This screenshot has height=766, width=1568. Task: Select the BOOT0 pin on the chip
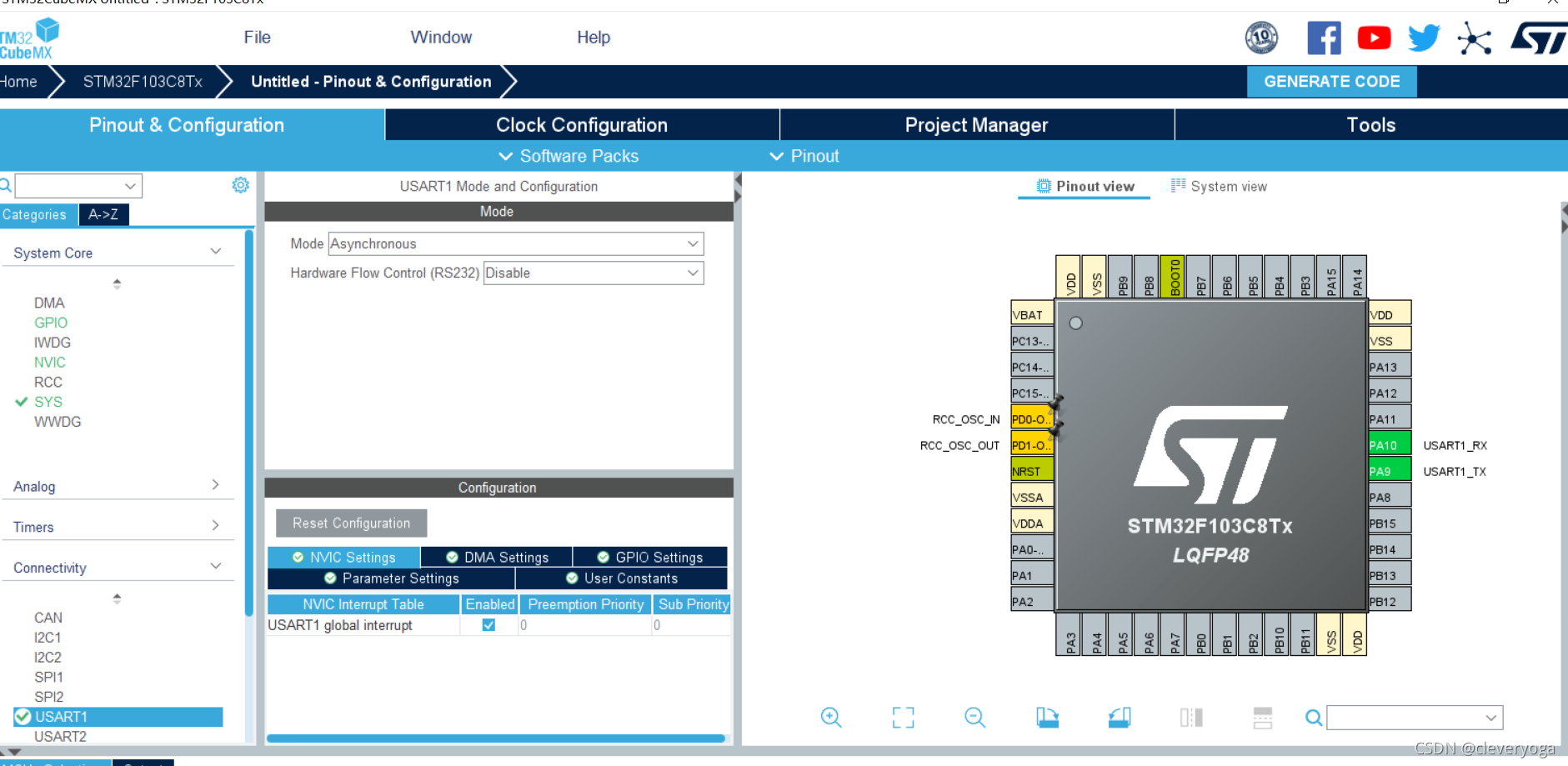(x=1174, y=277)
